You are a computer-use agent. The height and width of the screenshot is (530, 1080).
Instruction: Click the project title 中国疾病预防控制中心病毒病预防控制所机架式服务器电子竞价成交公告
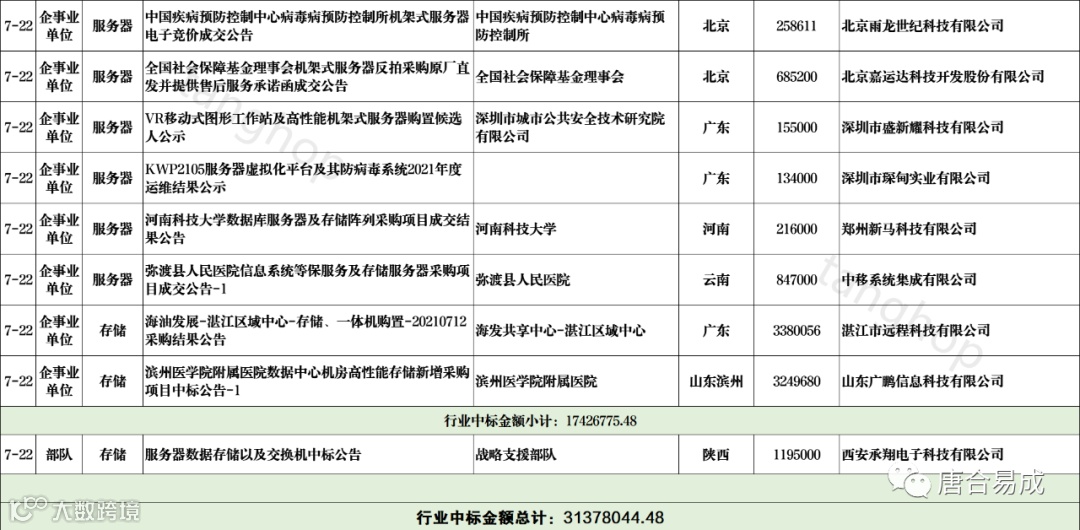tap(308, 26)
